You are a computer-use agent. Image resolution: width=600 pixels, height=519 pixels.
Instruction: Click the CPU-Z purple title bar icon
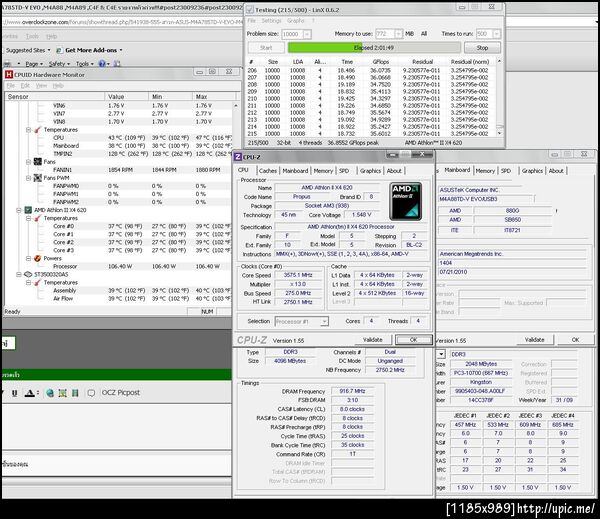(x=238, y=156)
